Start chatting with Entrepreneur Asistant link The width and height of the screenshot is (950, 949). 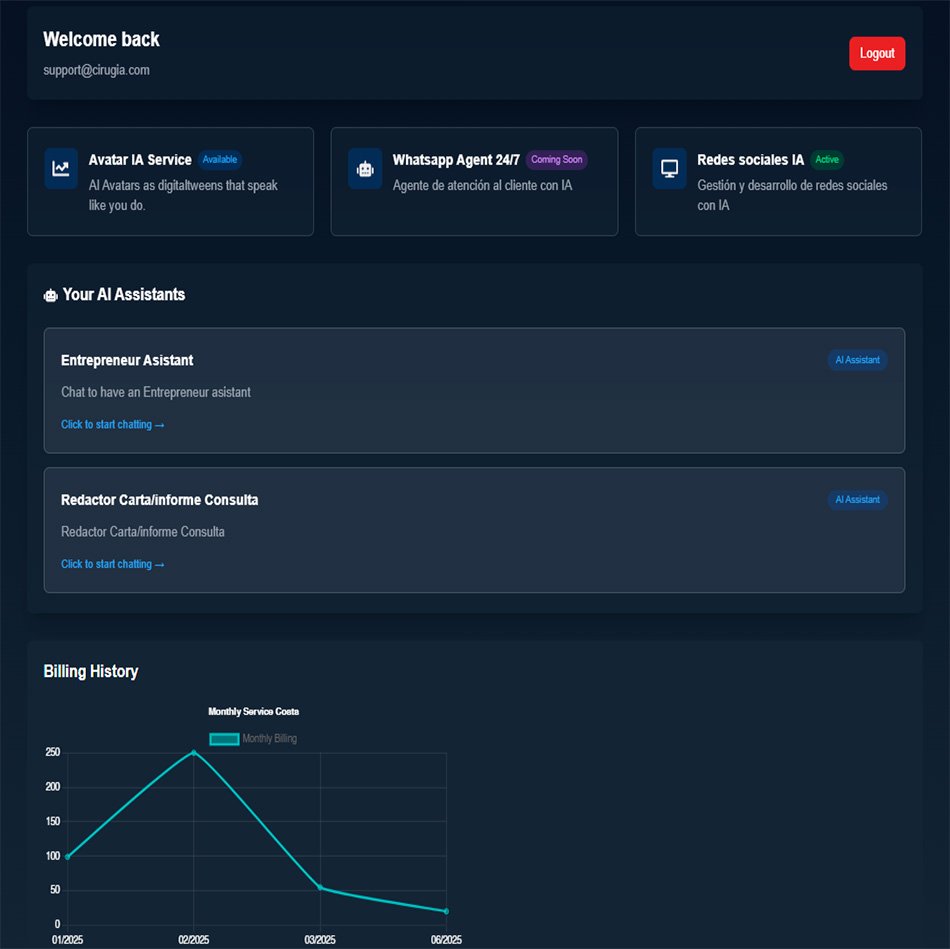click(x=112, y=425)
